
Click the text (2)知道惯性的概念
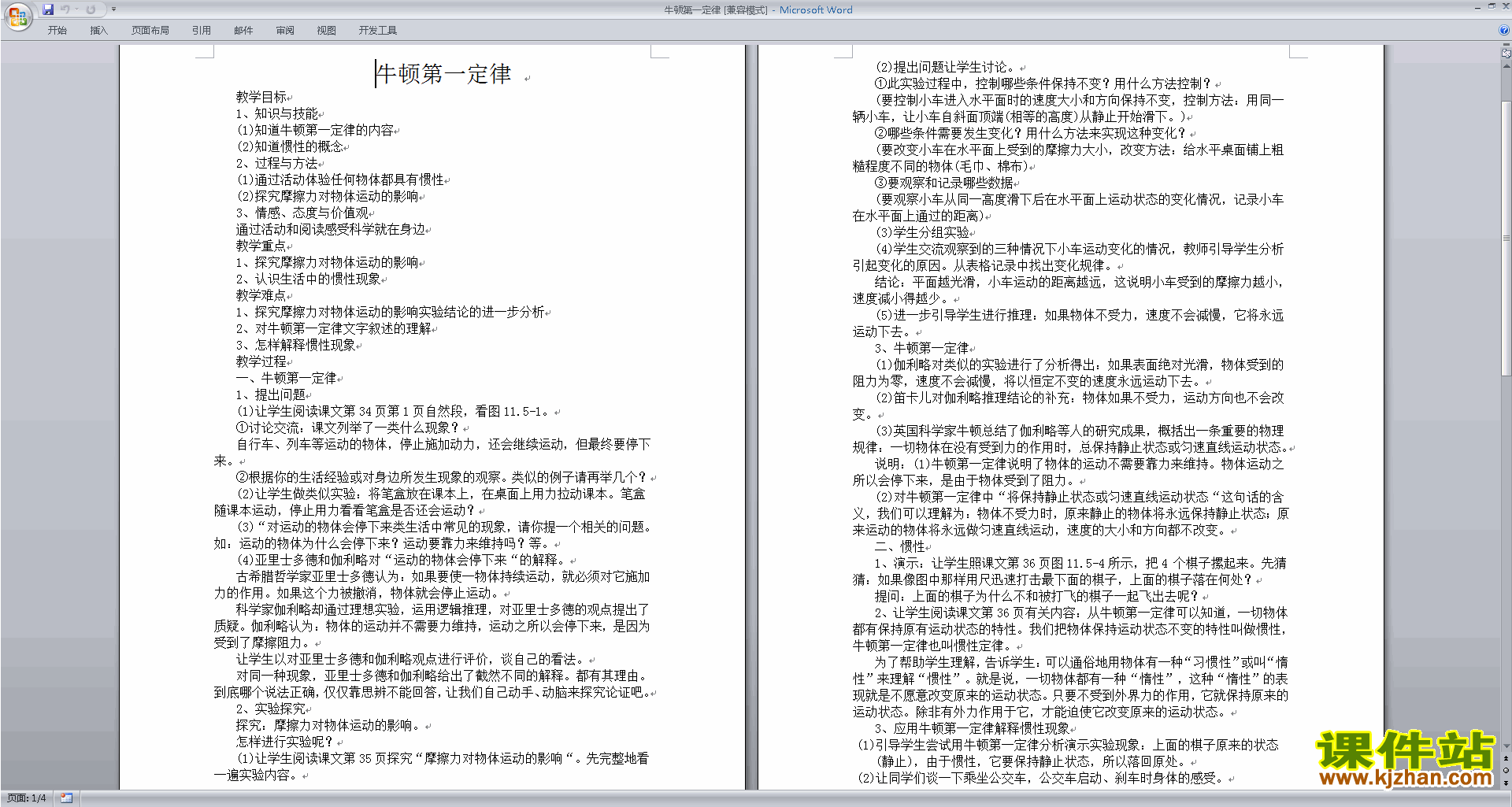click(290, 146)
